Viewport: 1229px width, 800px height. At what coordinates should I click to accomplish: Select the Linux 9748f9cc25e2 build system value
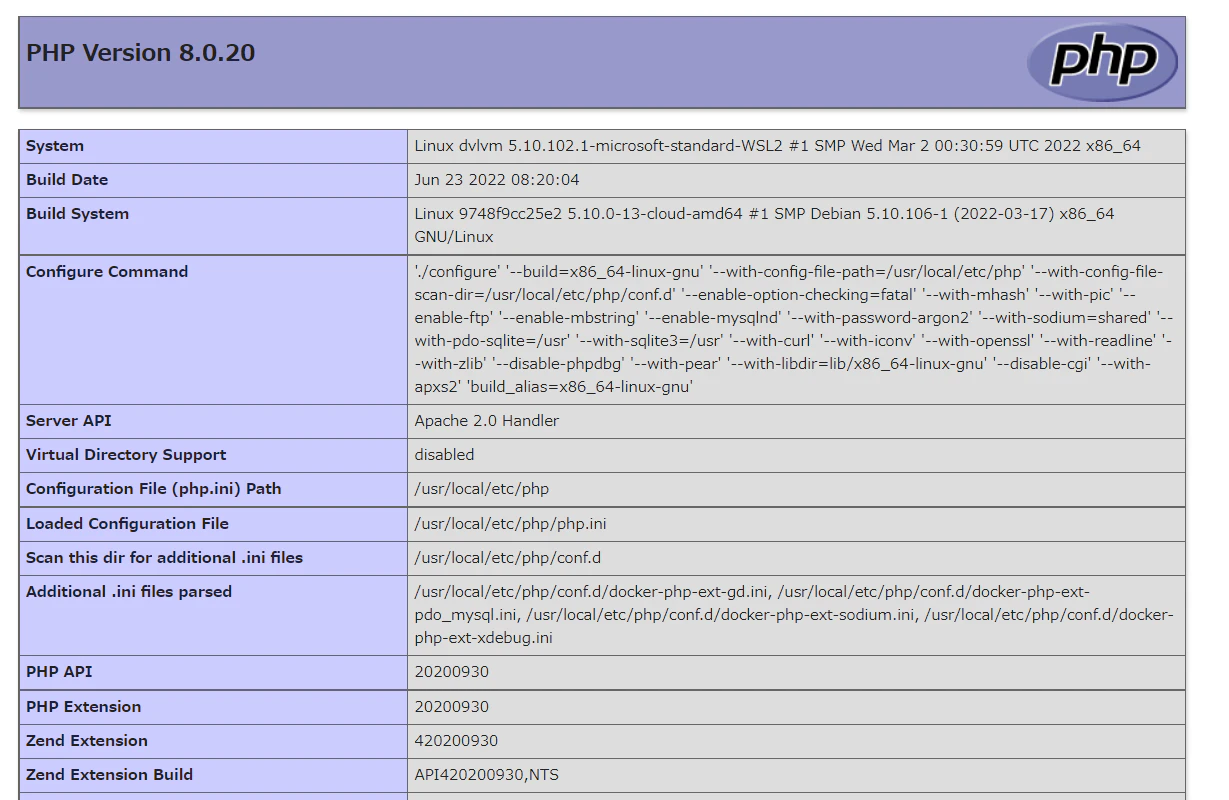pos(765,225)
